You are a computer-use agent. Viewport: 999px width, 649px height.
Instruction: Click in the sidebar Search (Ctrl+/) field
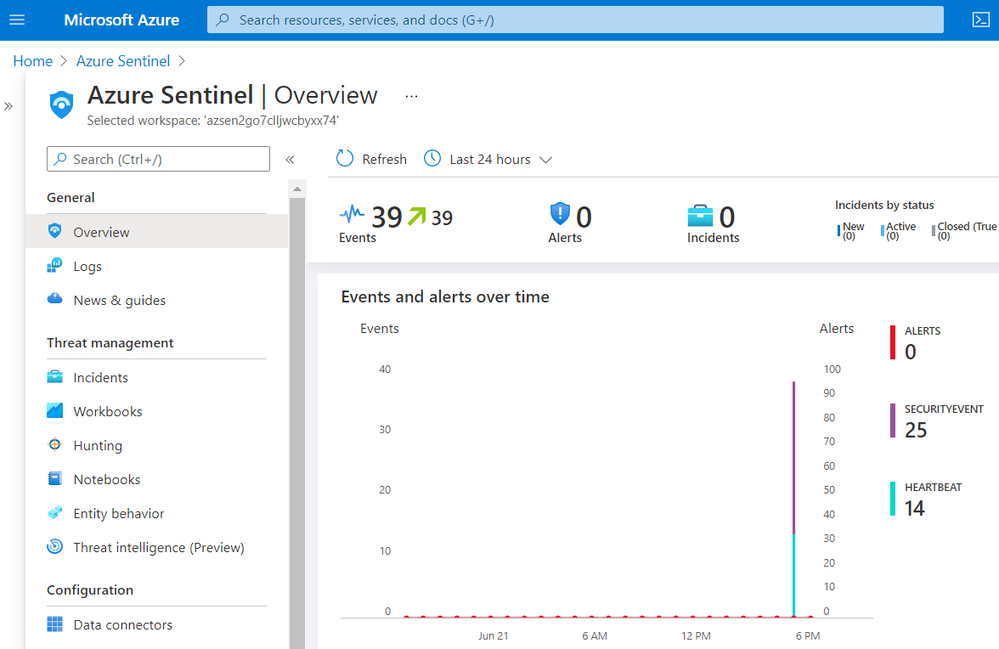[x=158, y=159]
